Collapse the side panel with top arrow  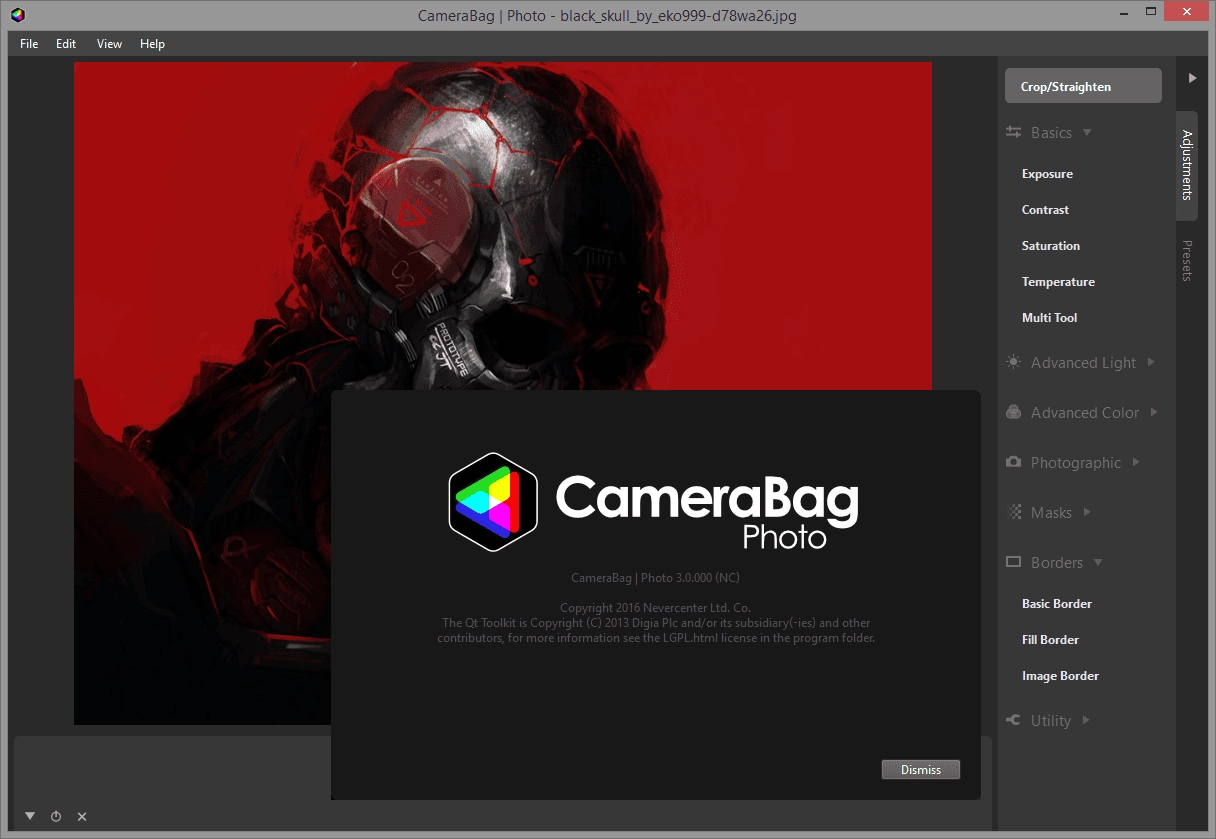(1192, 77)
